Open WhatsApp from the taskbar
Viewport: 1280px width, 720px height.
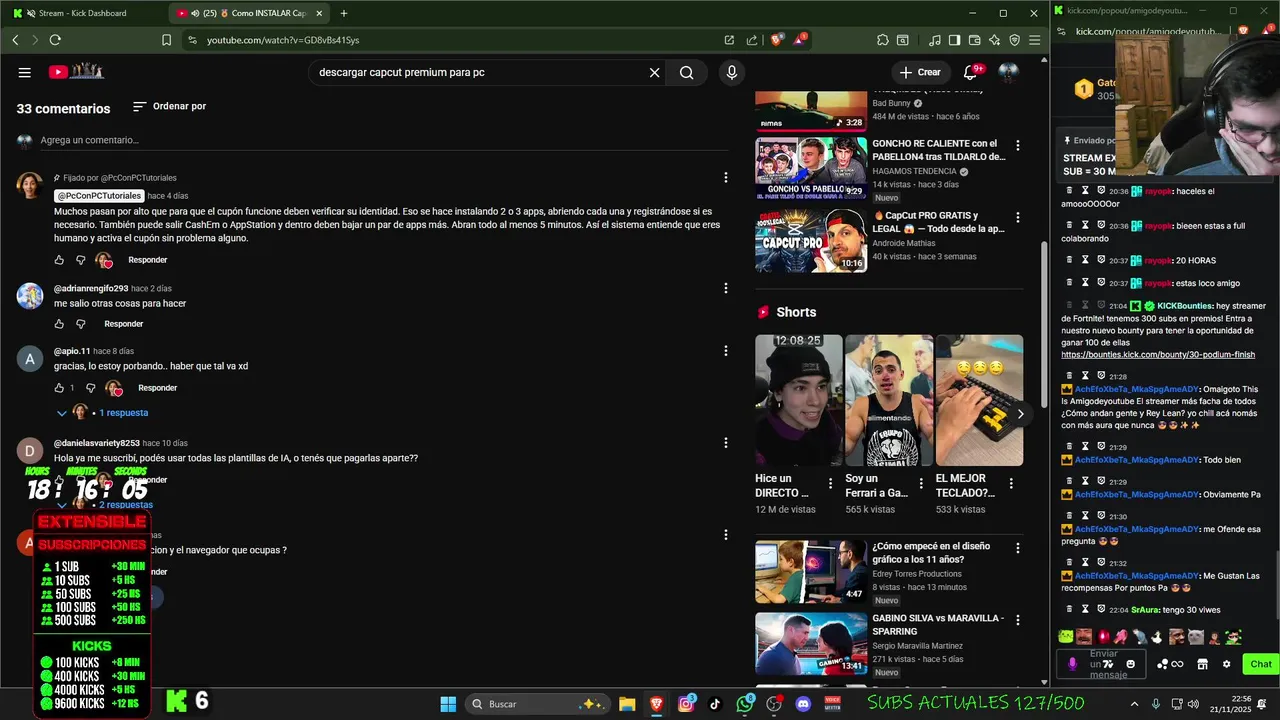pyautogui.click(x=745, y=704)
